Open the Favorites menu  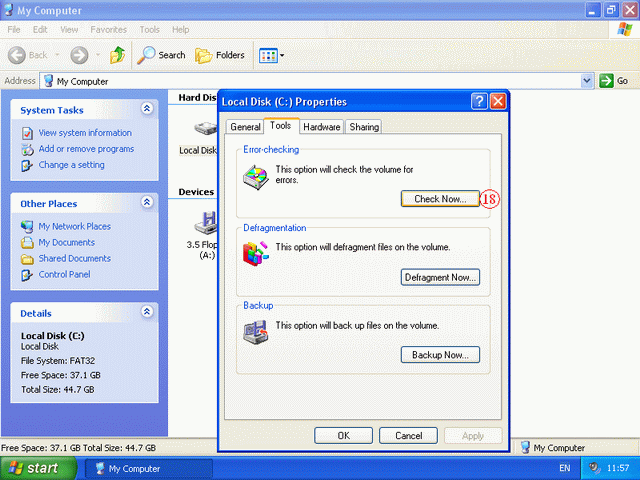point(109,30)
